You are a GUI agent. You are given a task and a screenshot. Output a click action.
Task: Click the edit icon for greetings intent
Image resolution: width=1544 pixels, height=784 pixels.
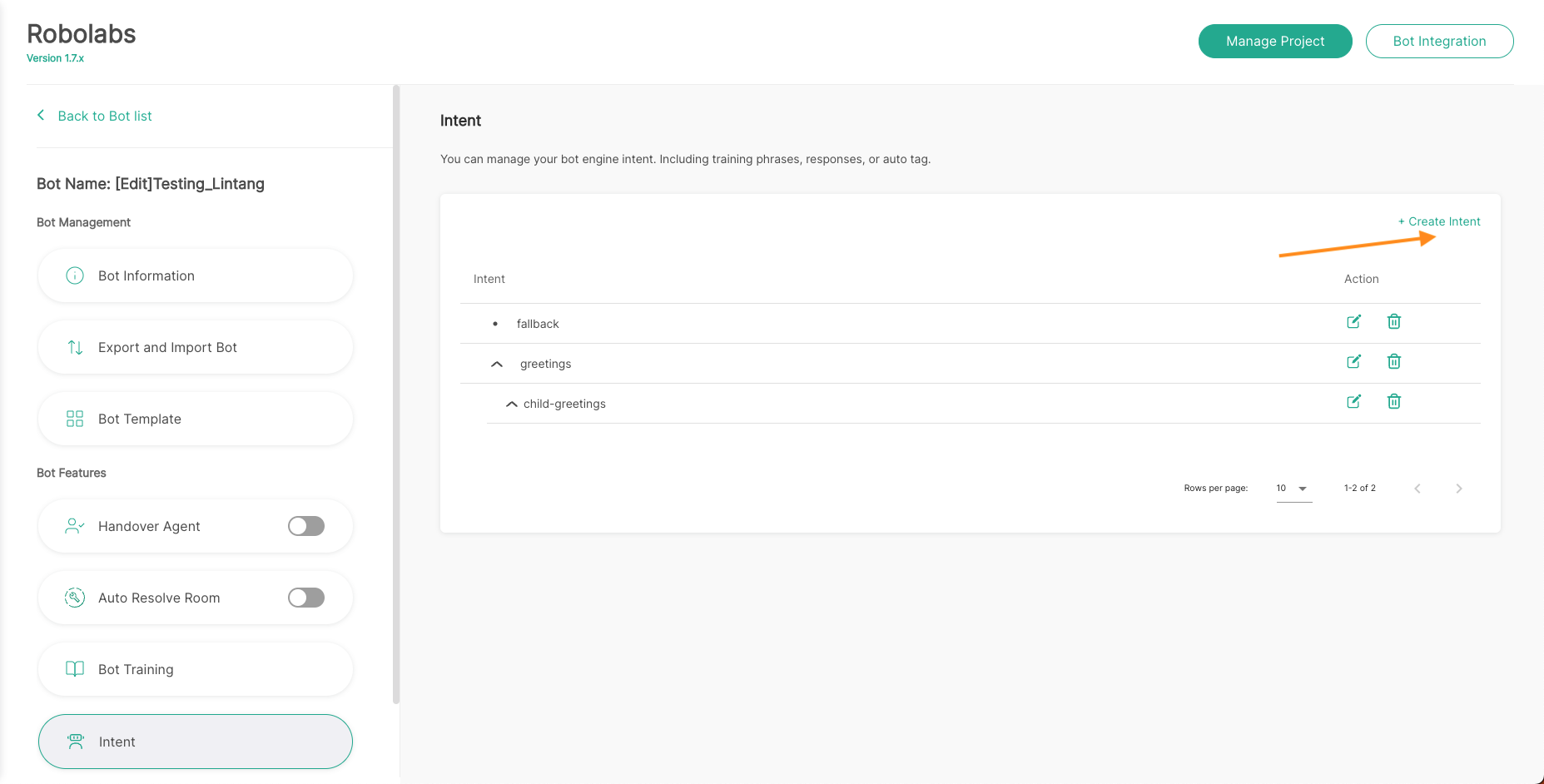pyautogui.click(x=1353, y=362)
